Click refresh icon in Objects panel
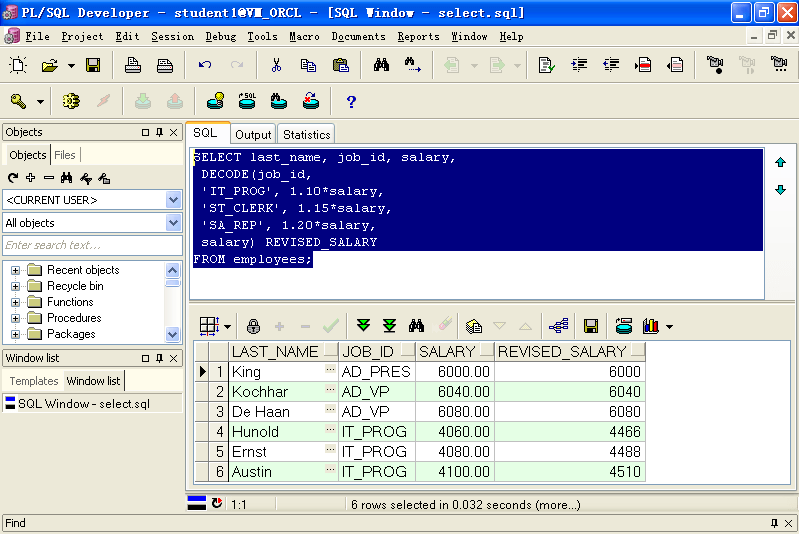The width and height of the screenshot is (799, 534). 13,178
